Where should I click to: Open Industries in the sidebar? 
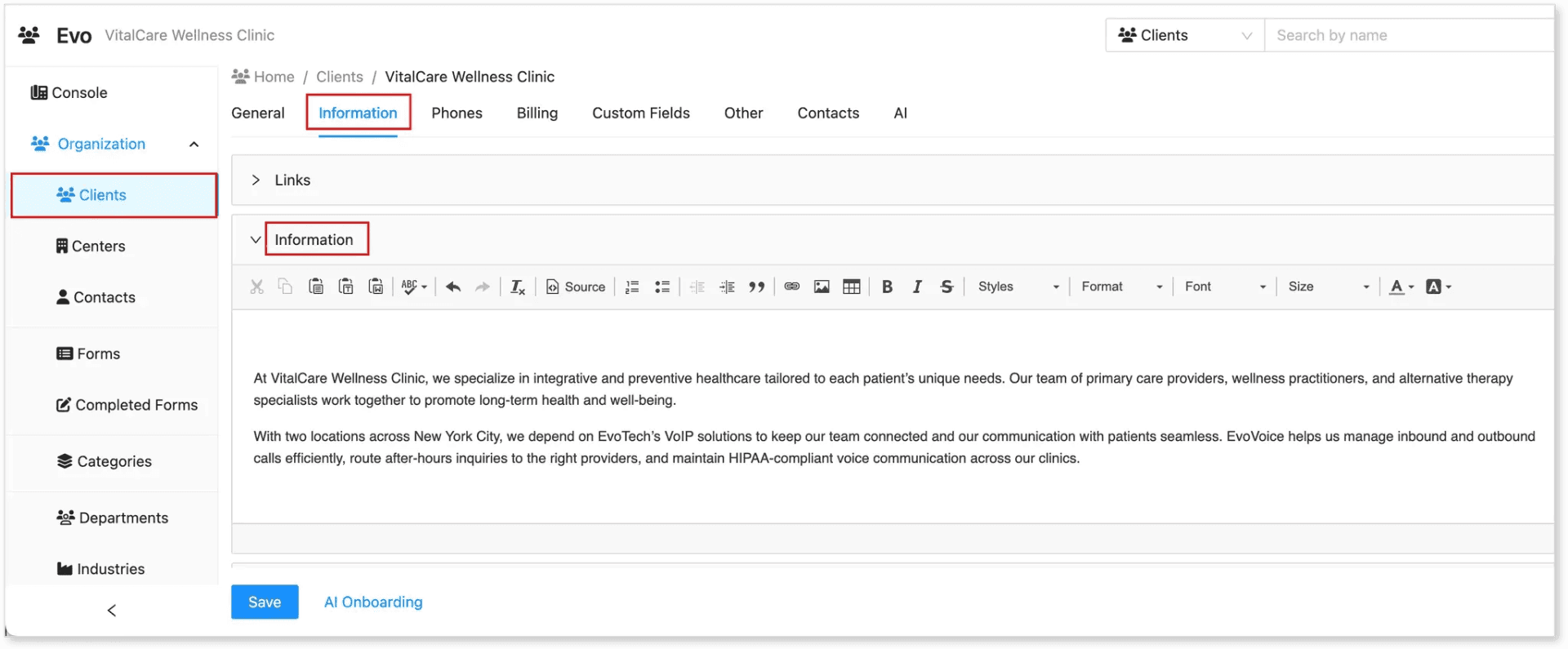[x=100, y=569]
